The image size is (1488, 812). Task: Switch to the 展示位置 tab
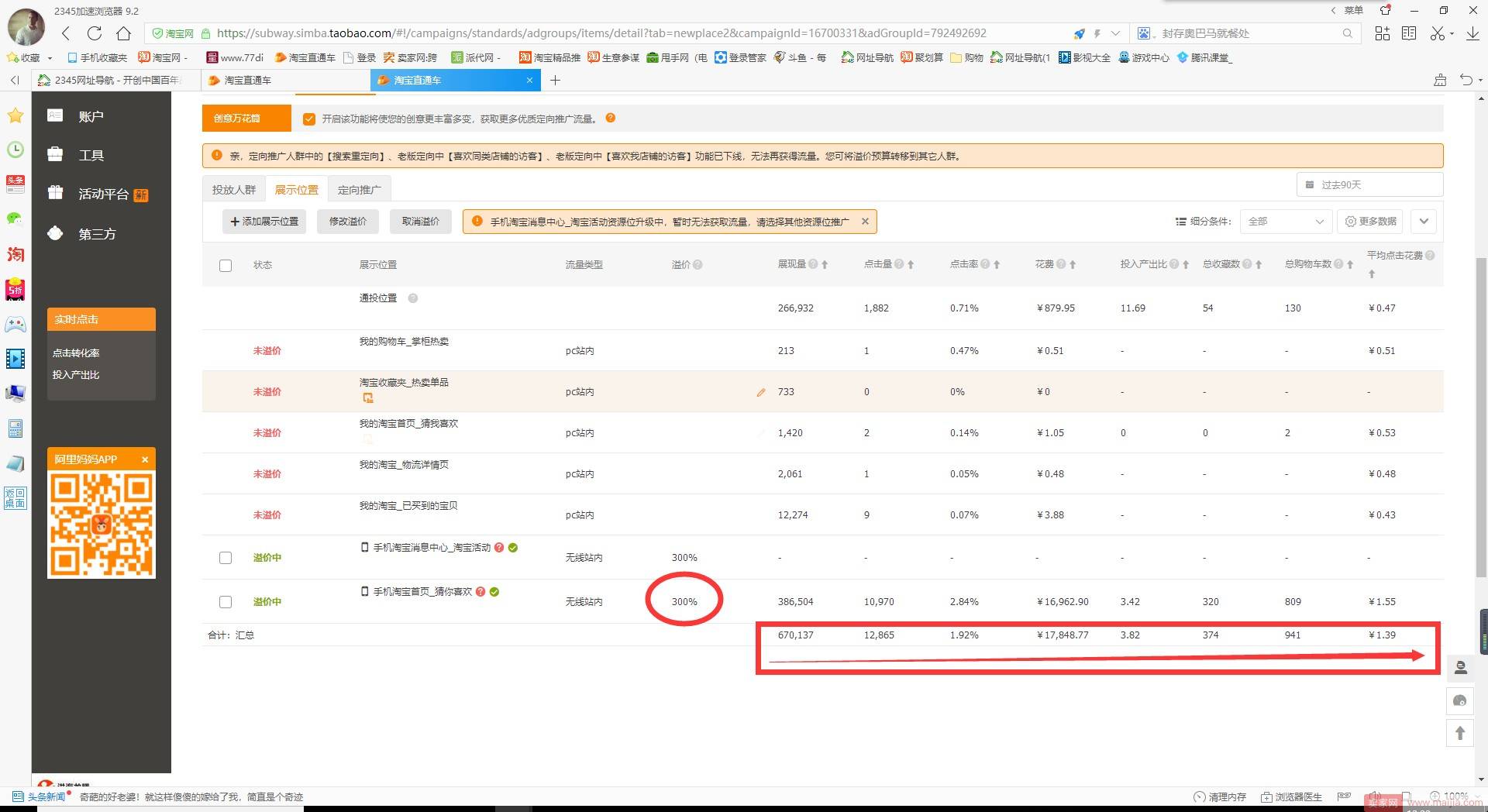(x=297, y=190)
